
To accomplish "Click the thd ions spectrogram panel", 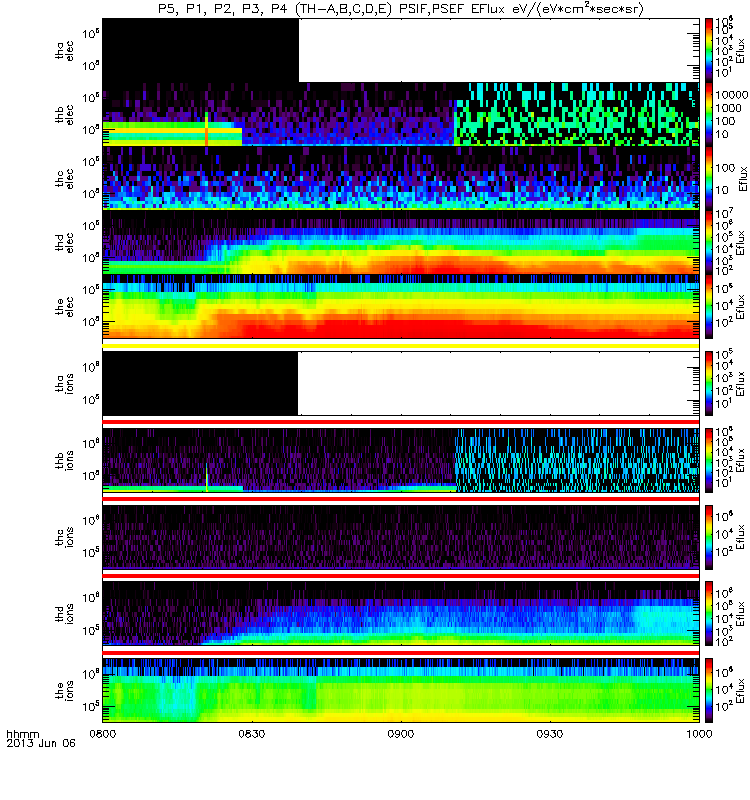I will (401, 614).
